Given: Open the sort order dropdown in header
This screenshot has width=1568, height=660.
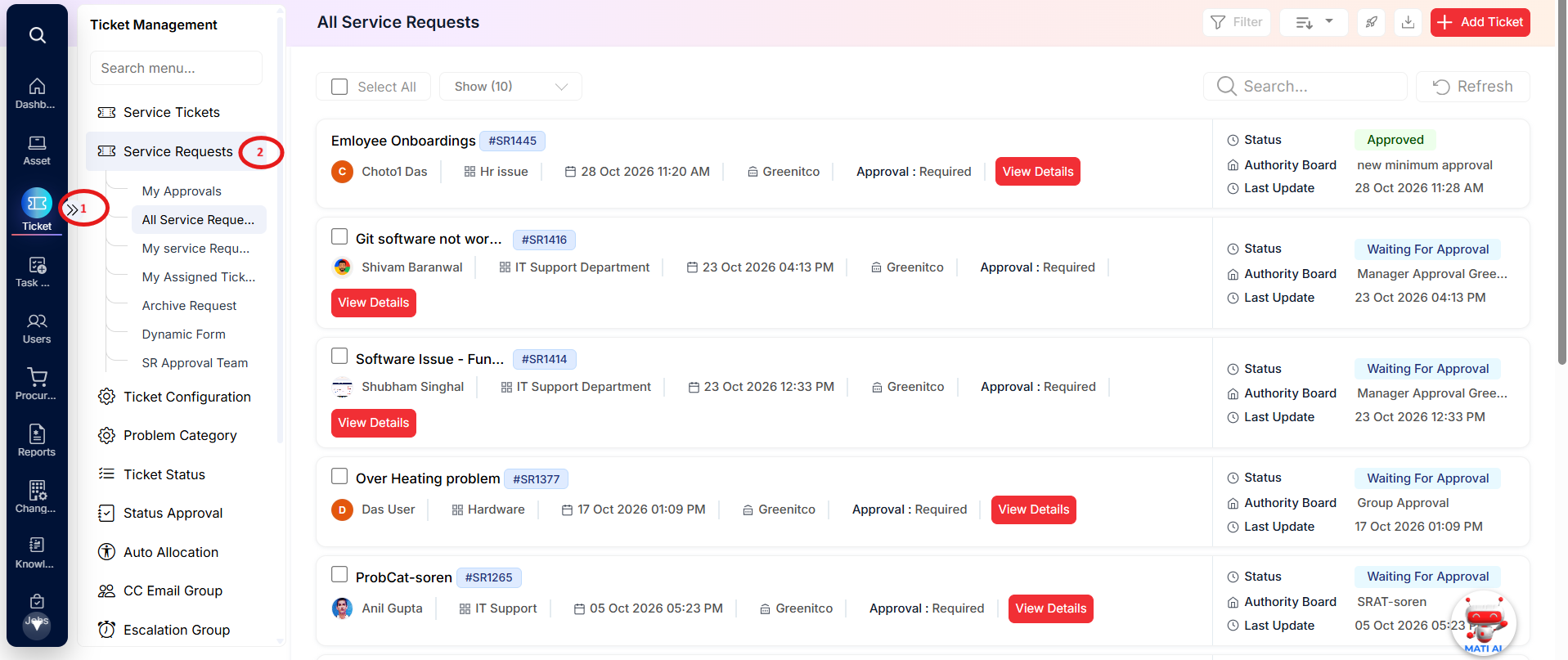Looking at the screenshot, I should tap(1314, 22).
